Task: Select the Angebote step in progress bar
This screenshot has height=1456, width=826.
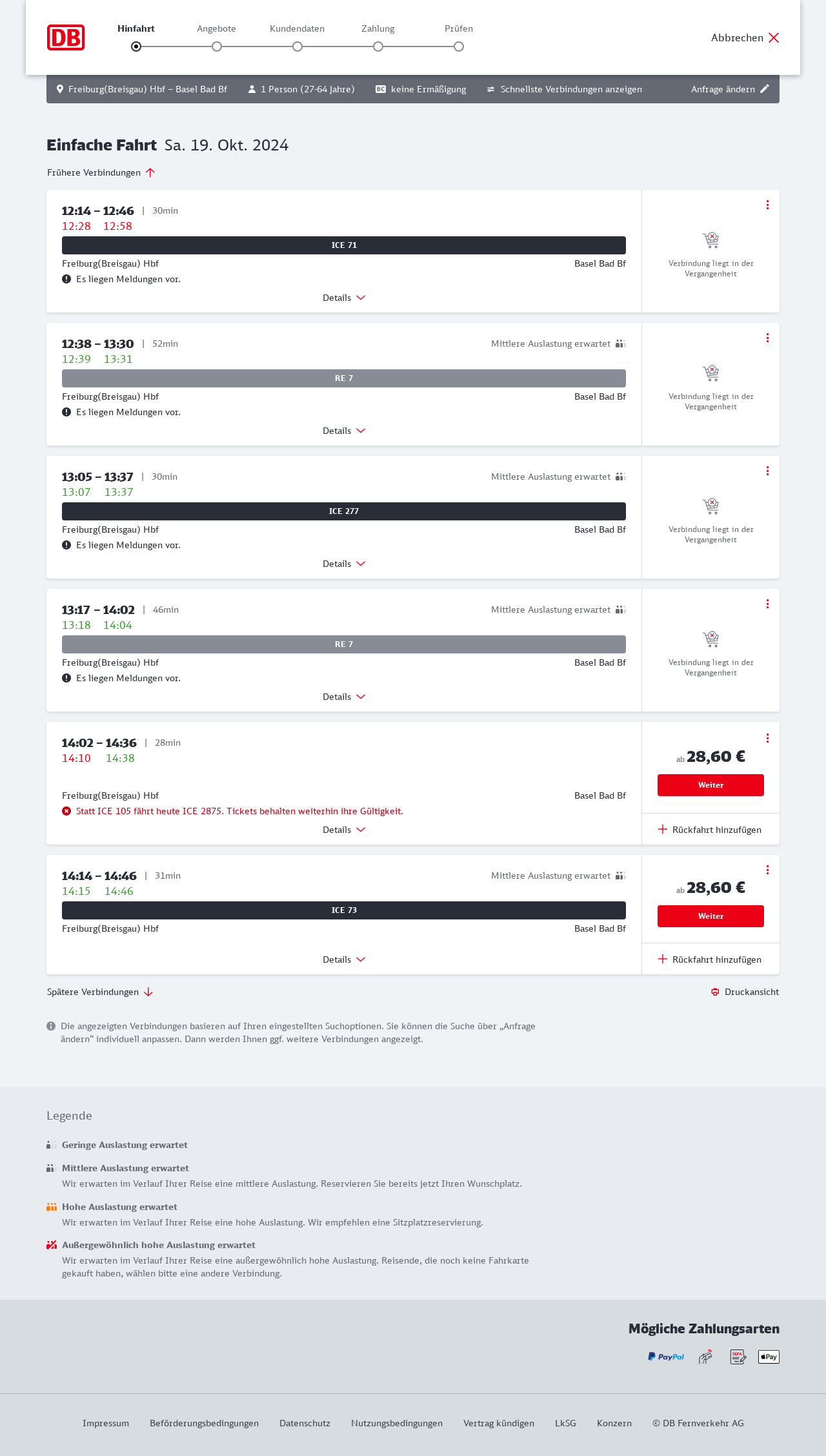Action: pyautogui.click(x=217, y=46)
